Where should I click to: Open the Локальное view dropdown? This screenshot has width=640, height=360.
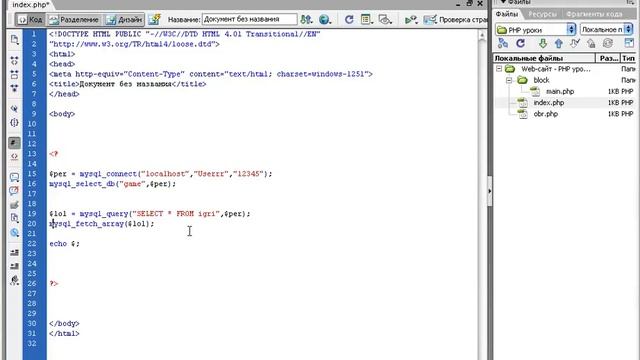pyautogui.click(x=607, y=30)
